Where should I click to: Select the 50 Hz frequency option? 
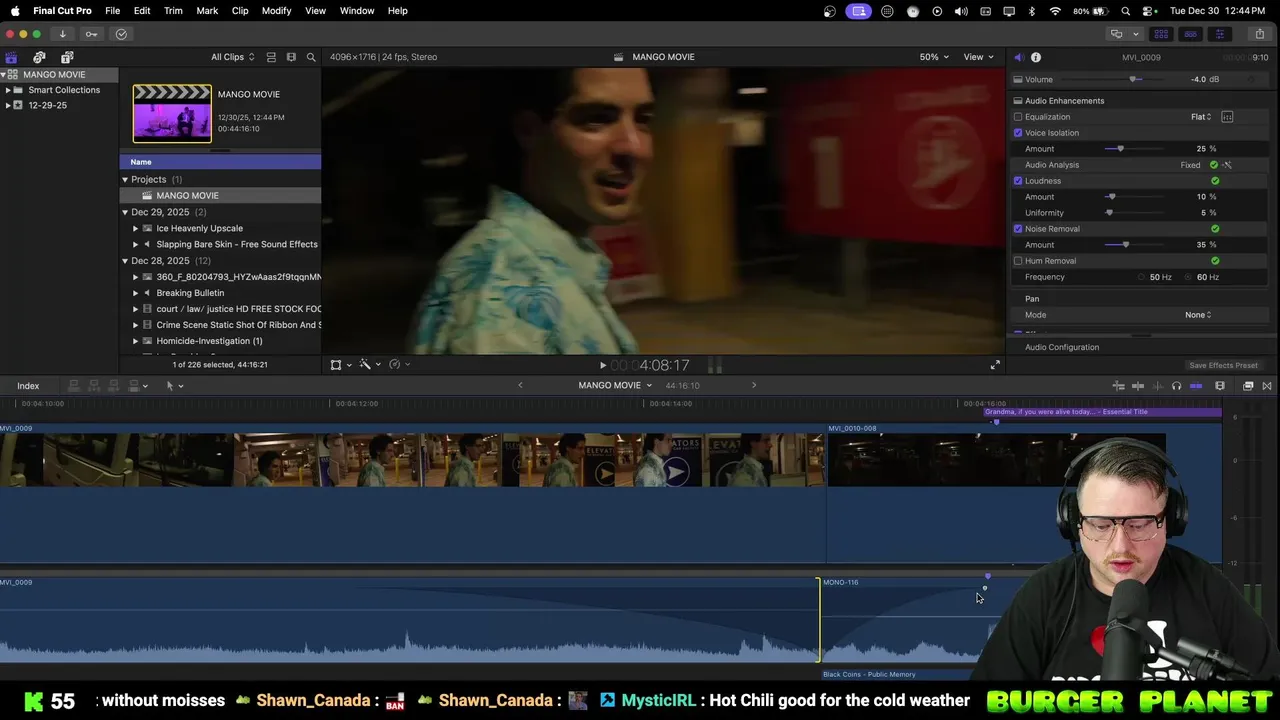click(x=1142, y=277)
